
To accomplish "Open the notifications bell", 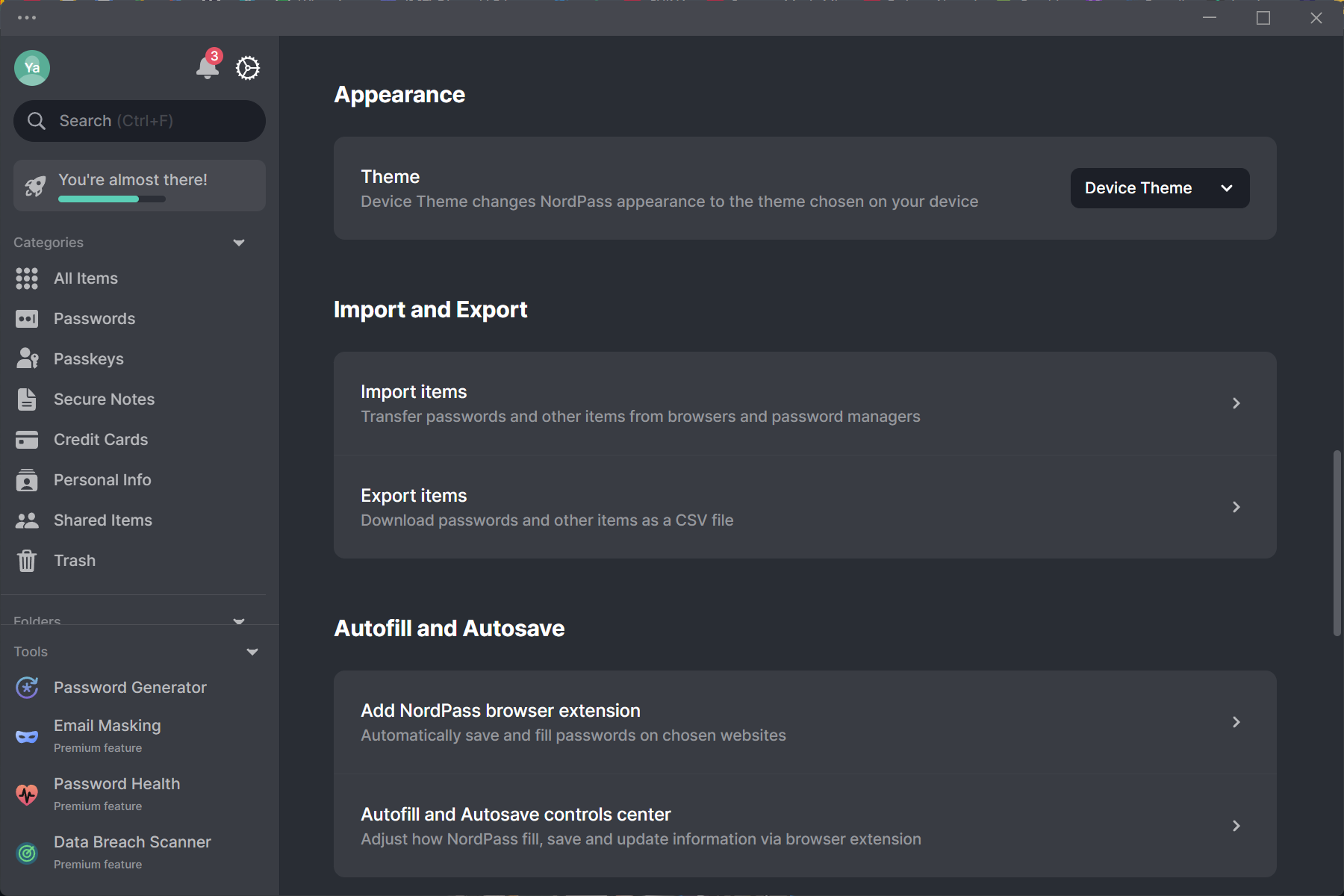I will (208, 67).
